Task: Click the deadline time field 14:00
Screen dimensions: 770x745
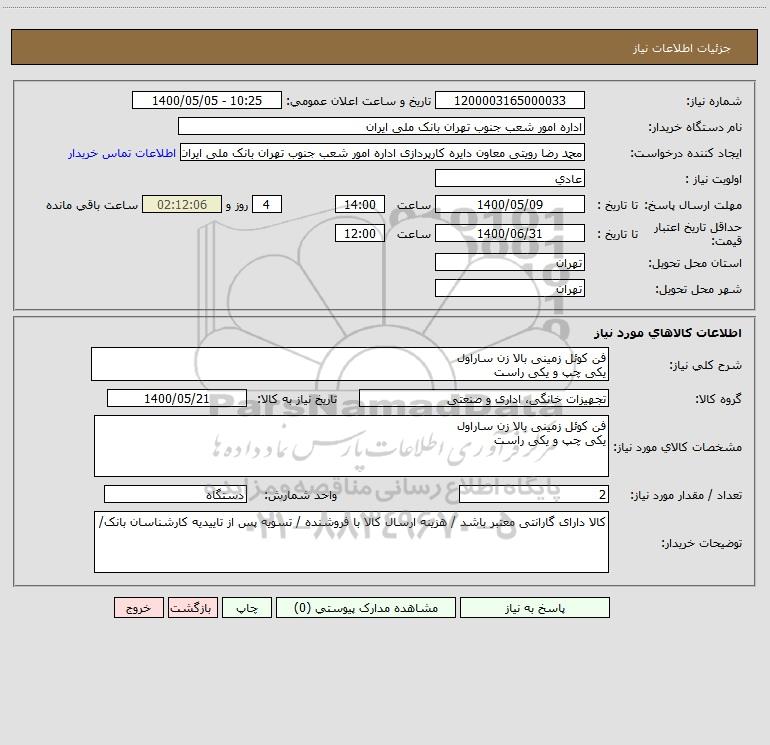Action: coord(359,204)
